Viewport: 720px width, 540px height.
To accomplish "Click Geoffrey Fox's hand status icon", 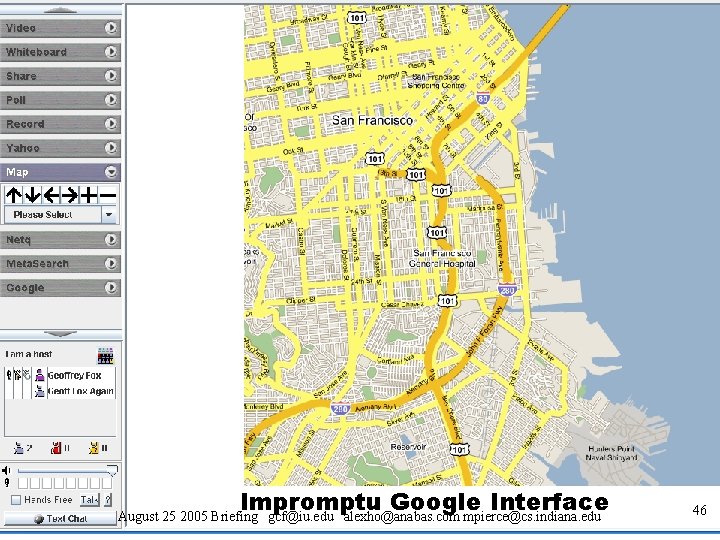I will point(26,375).
